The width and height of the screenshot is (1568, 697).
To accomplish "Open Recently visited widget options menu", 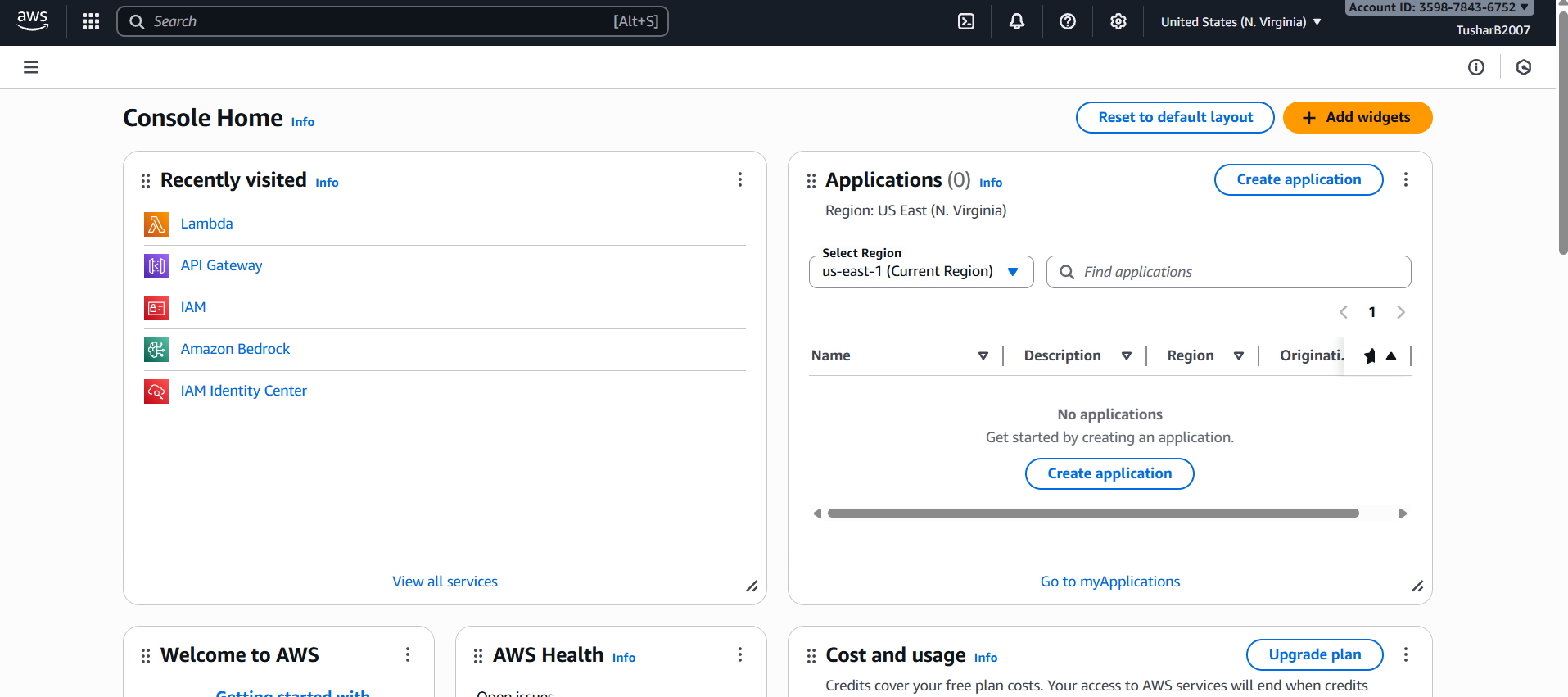I will pos(740,179).
